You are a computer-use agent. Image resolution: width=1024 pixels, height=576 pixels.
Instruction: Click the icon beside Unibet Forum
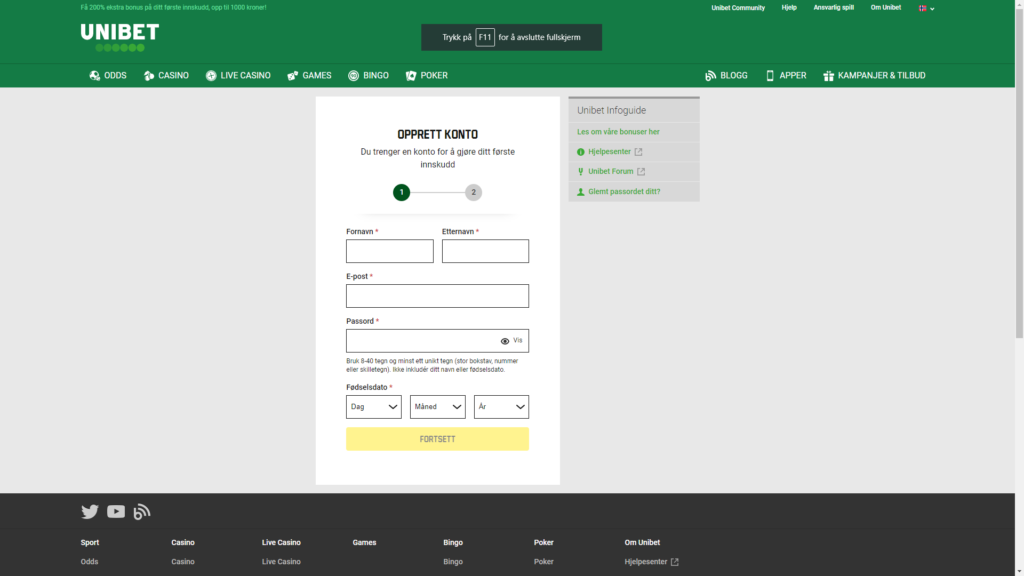point(581,172)
